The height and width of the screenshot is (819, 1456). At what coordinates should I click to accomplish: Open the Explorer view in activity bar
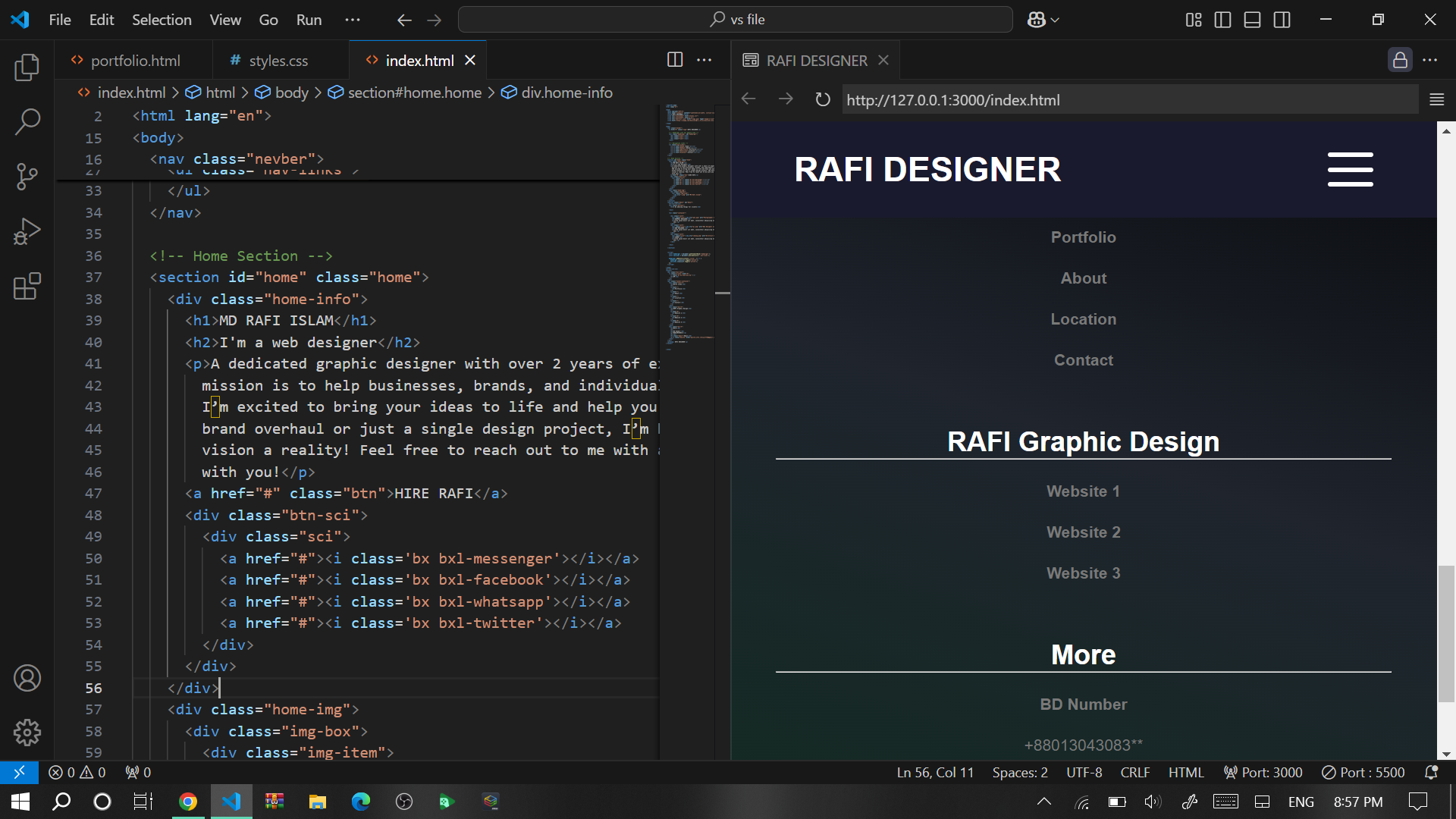(x=27, y=67)
